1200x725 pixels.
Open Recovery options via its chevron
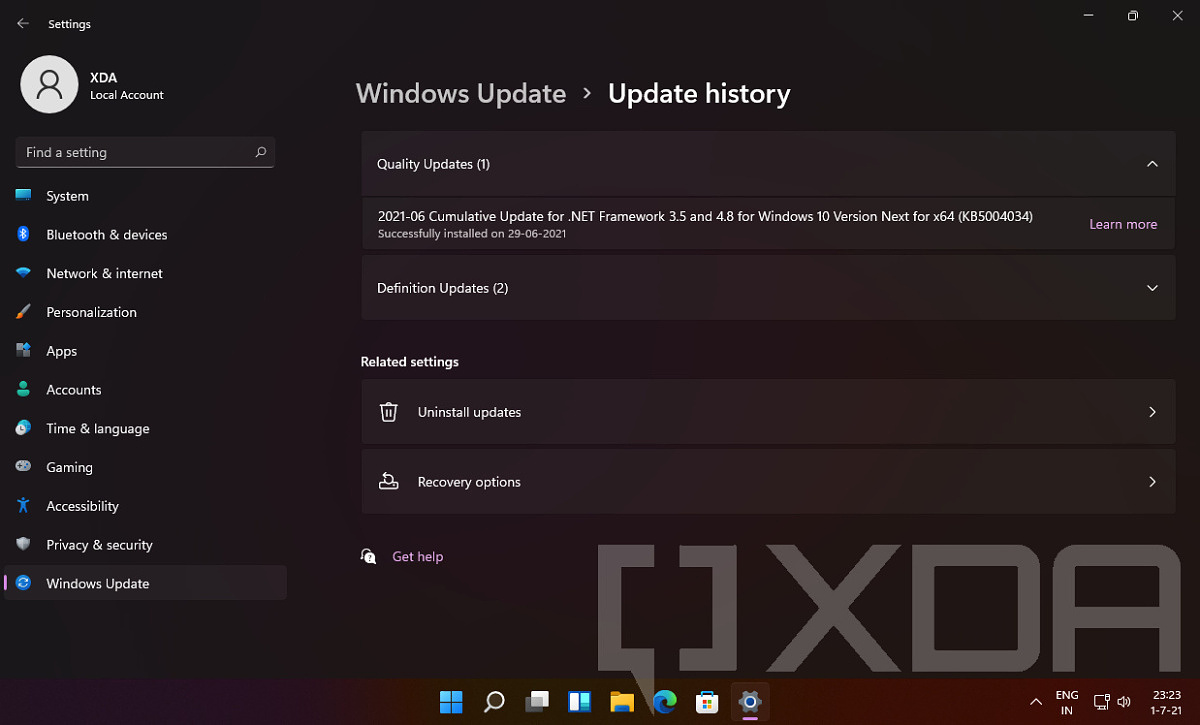tap(1152, 482)
